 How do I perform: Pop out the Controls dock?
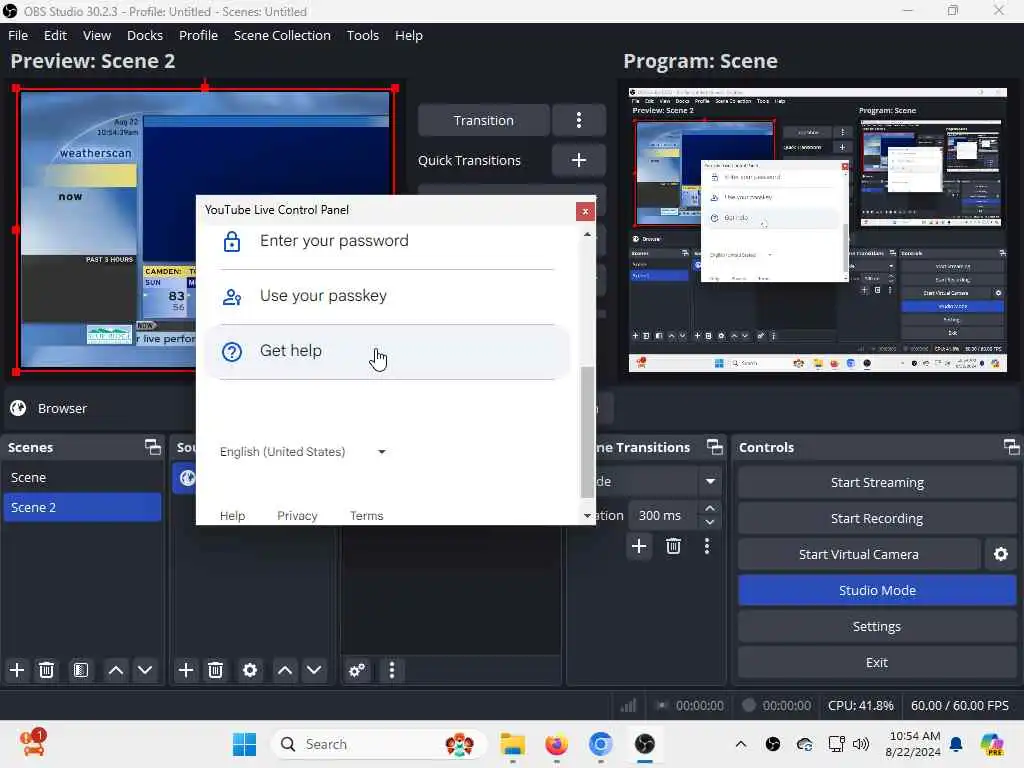[x=1012, y=447]
